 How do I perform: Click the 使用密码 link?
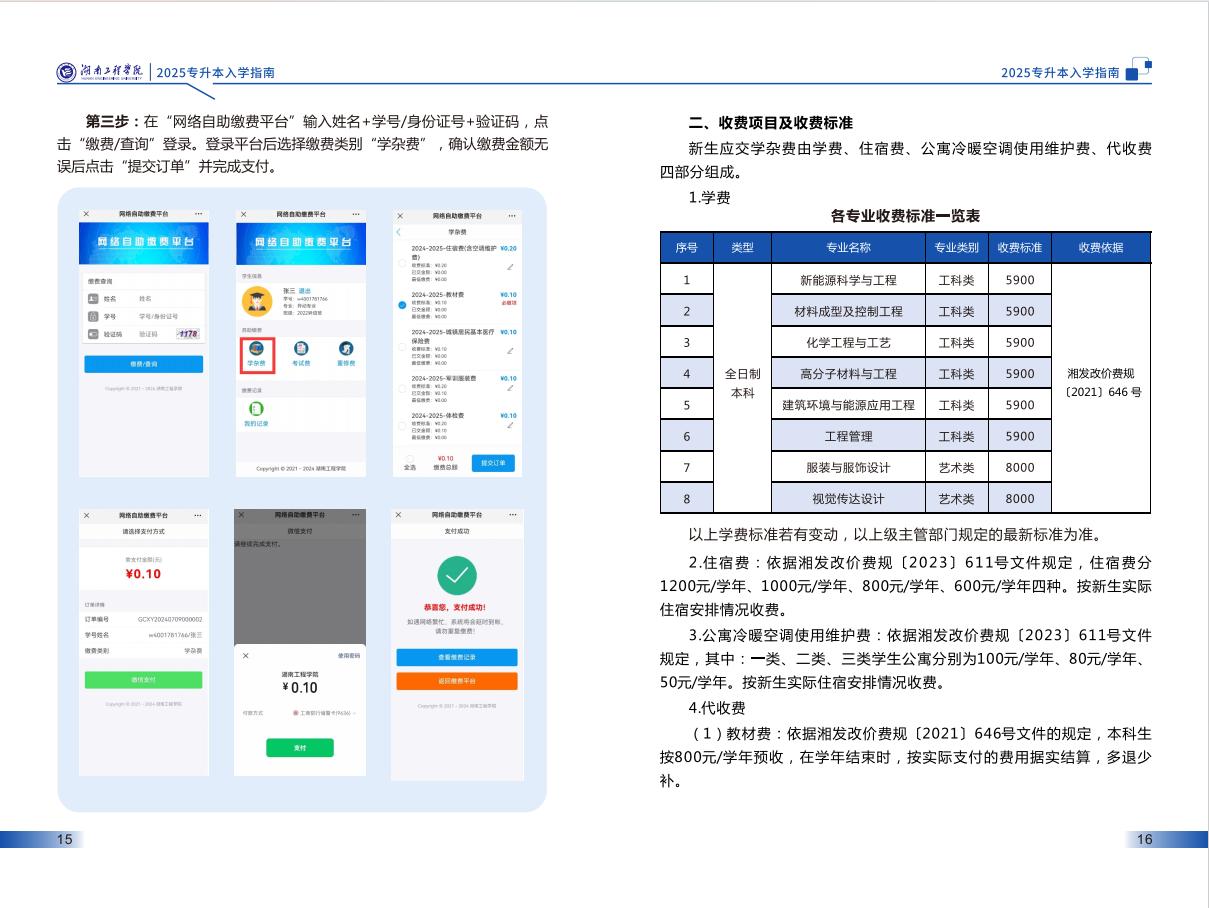tap(349, 656)
